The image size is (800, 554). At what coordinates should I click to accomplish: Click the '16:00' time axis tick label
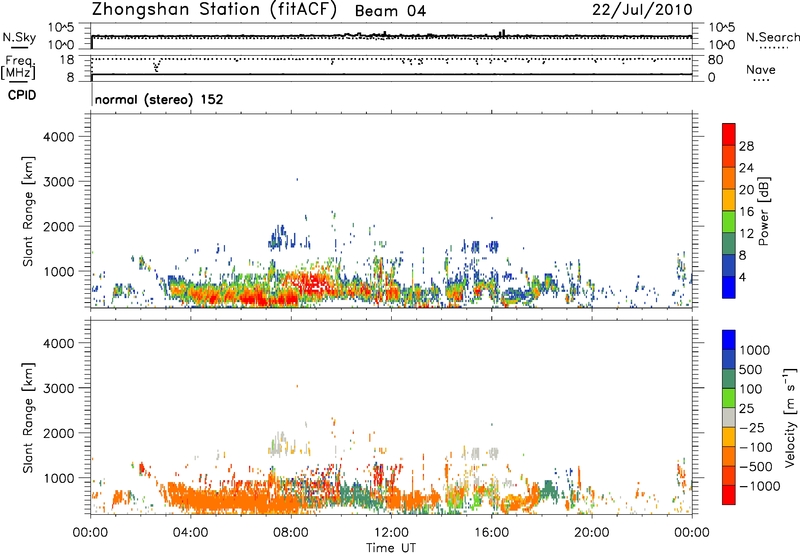(491, 533)
